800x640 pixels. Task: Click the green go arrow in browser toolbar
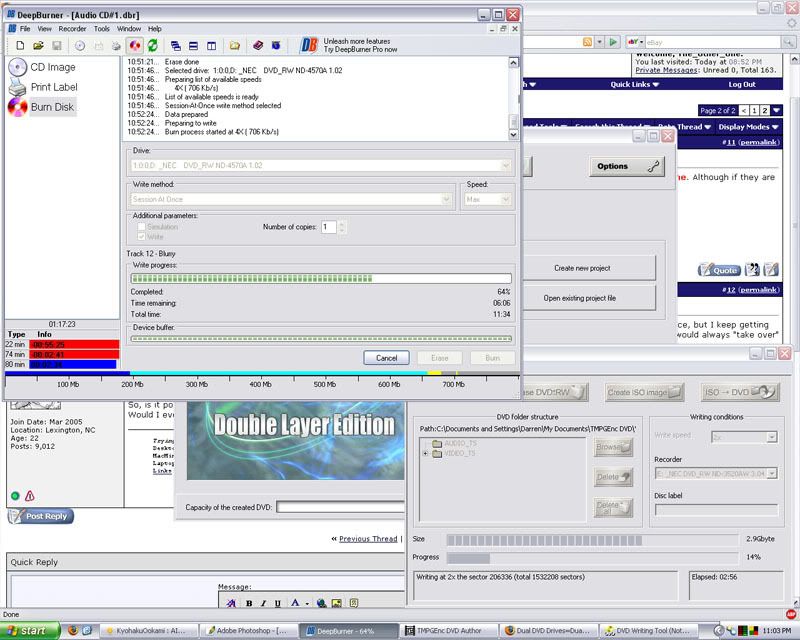tap(613, 42)
